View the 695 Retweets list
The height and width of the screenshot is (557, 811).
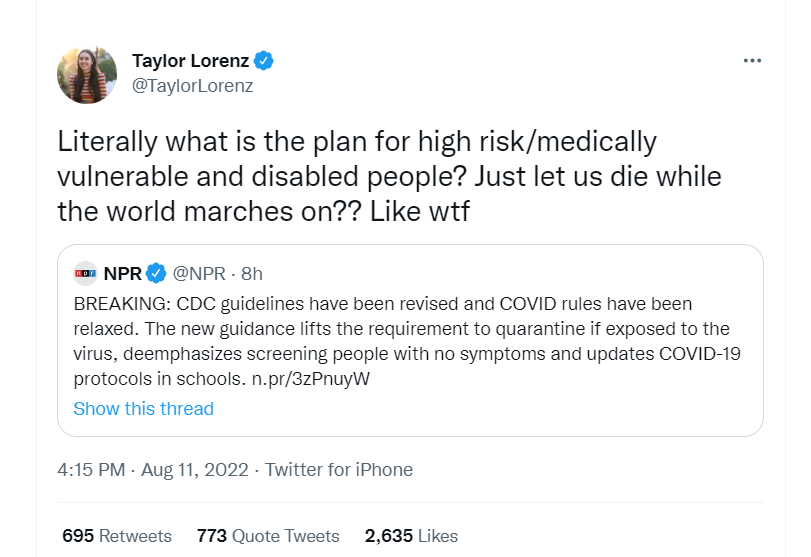coord(117,536)
